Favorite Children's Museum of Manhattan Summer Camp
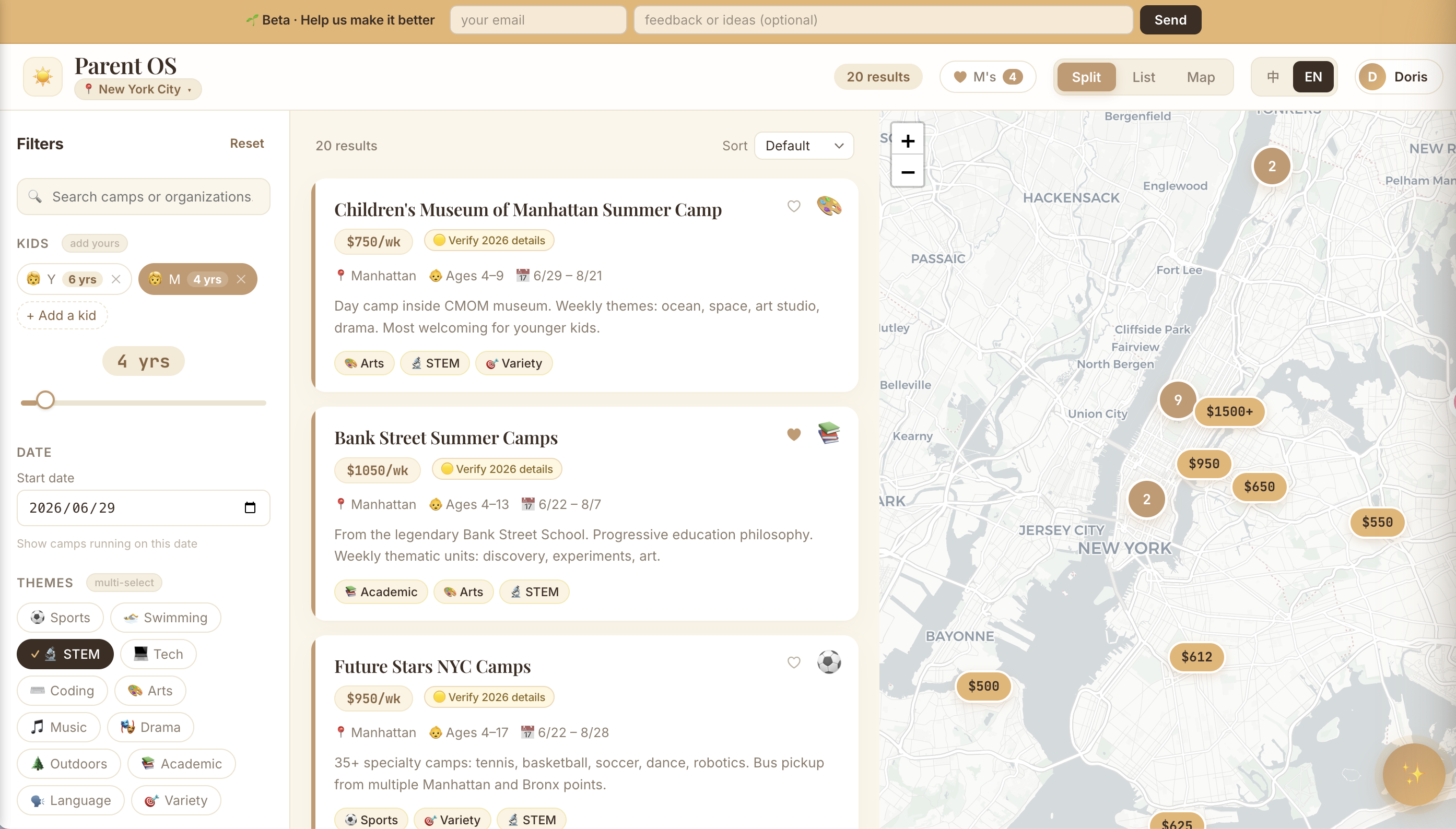The width and height of the screenshot is (1456, 829). click(x=794, y=206)
